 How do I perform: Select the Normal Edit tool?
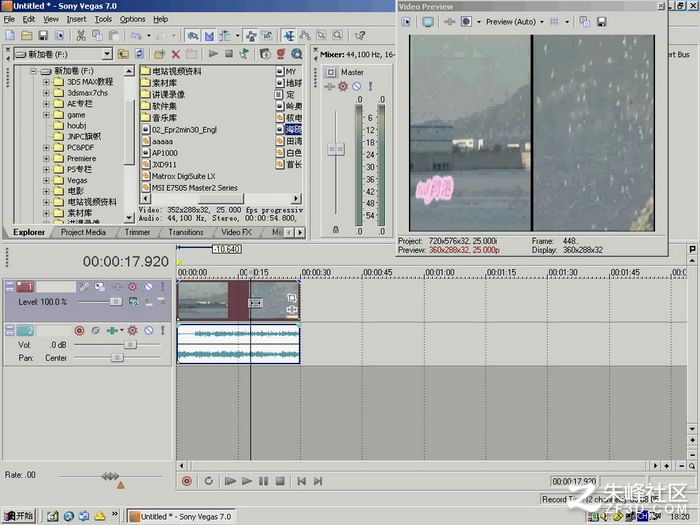[x=289, y=35]
